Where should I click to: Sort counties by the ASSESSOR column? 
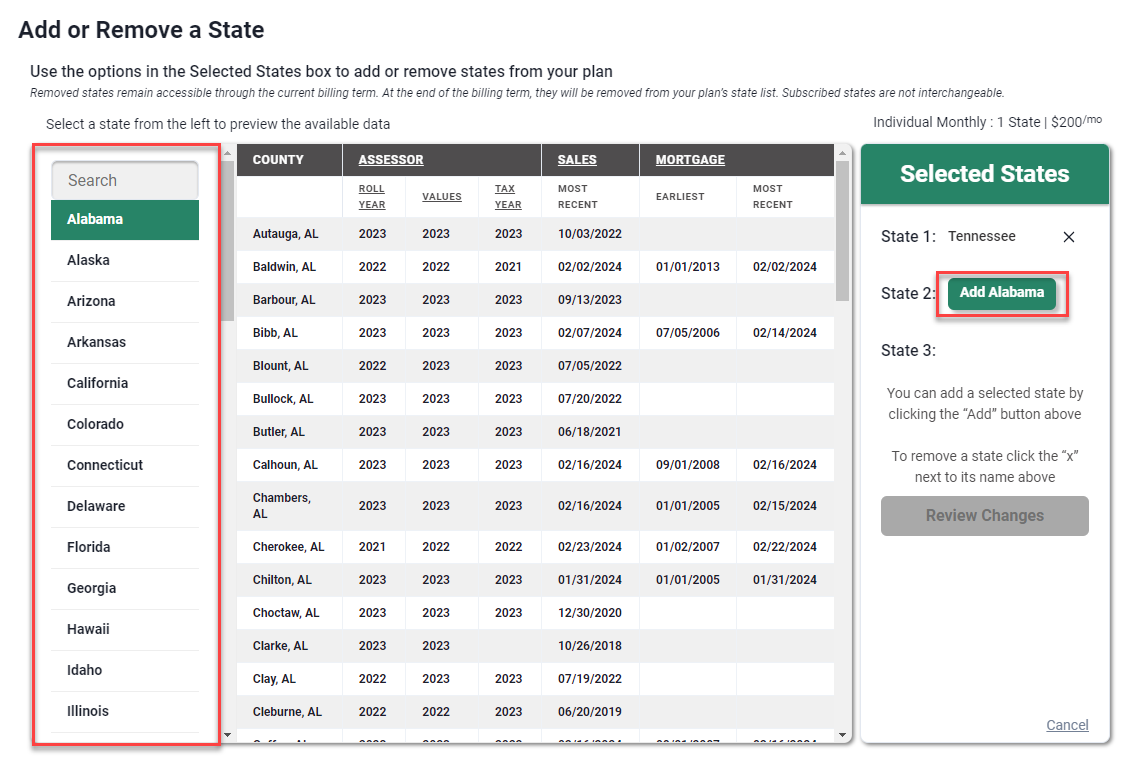388,160
